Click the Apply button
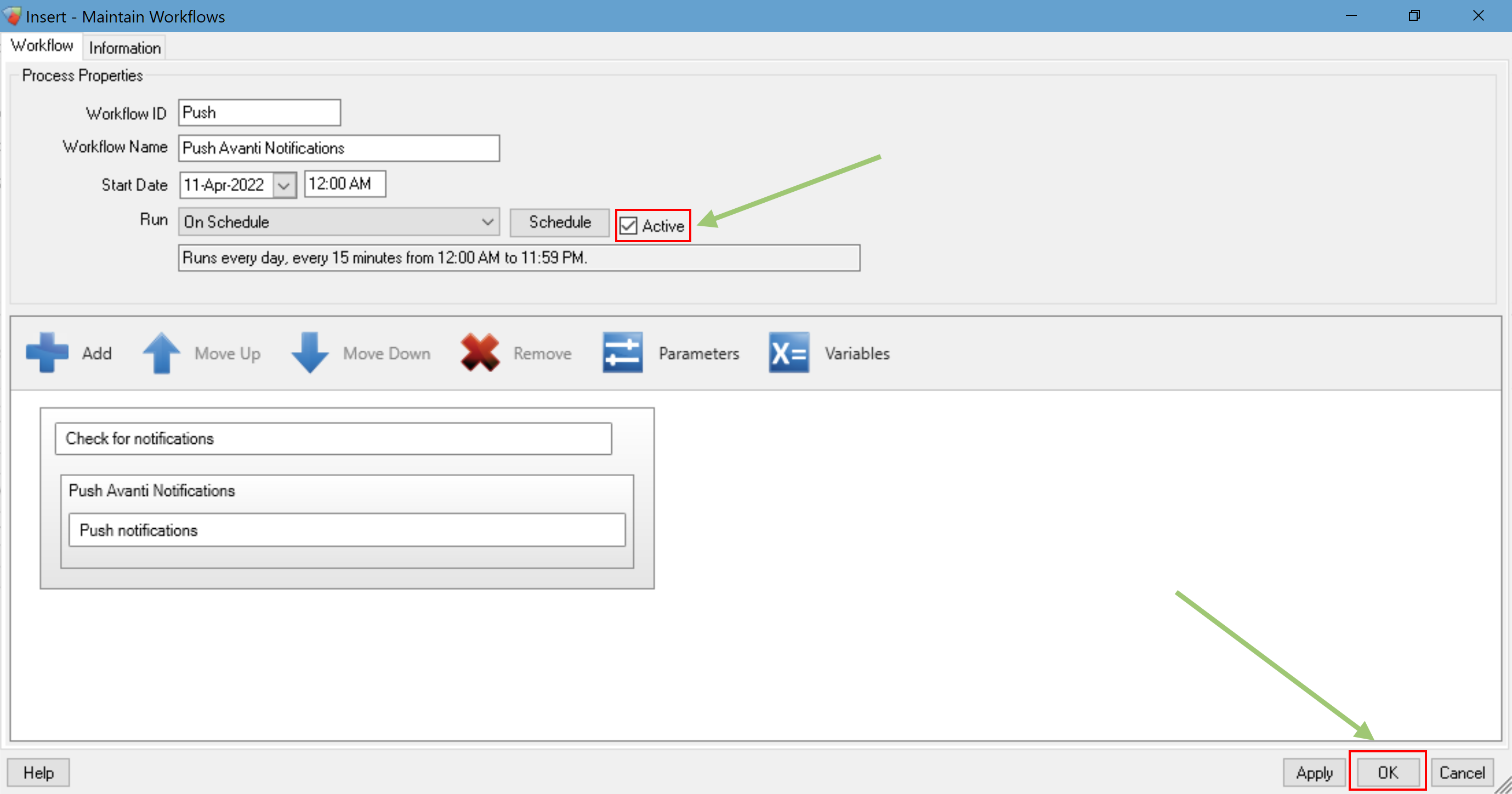The image size is (1512, 794). (x=1314, y=772)
